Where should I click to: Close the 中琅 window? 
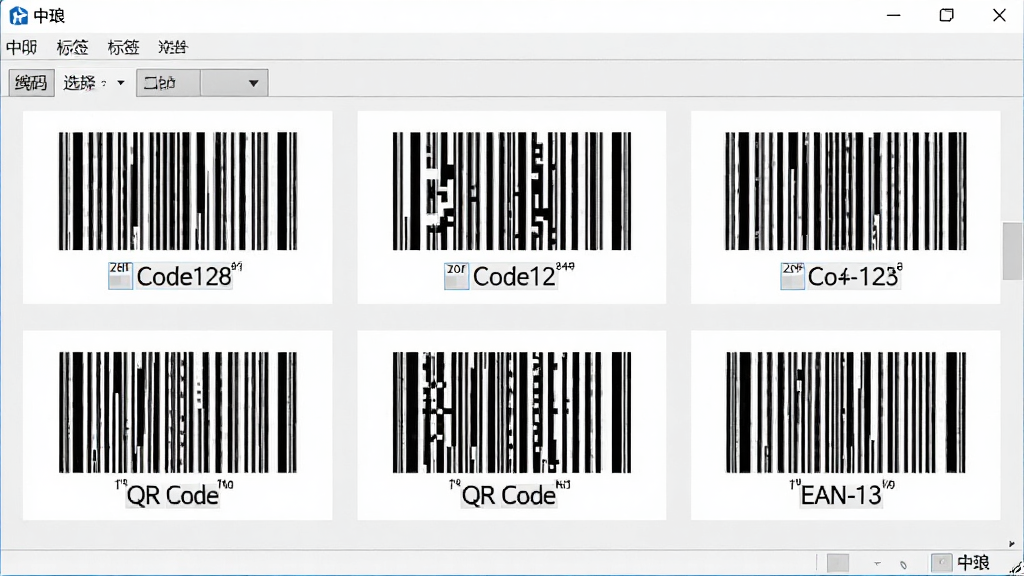click(999, 15)
